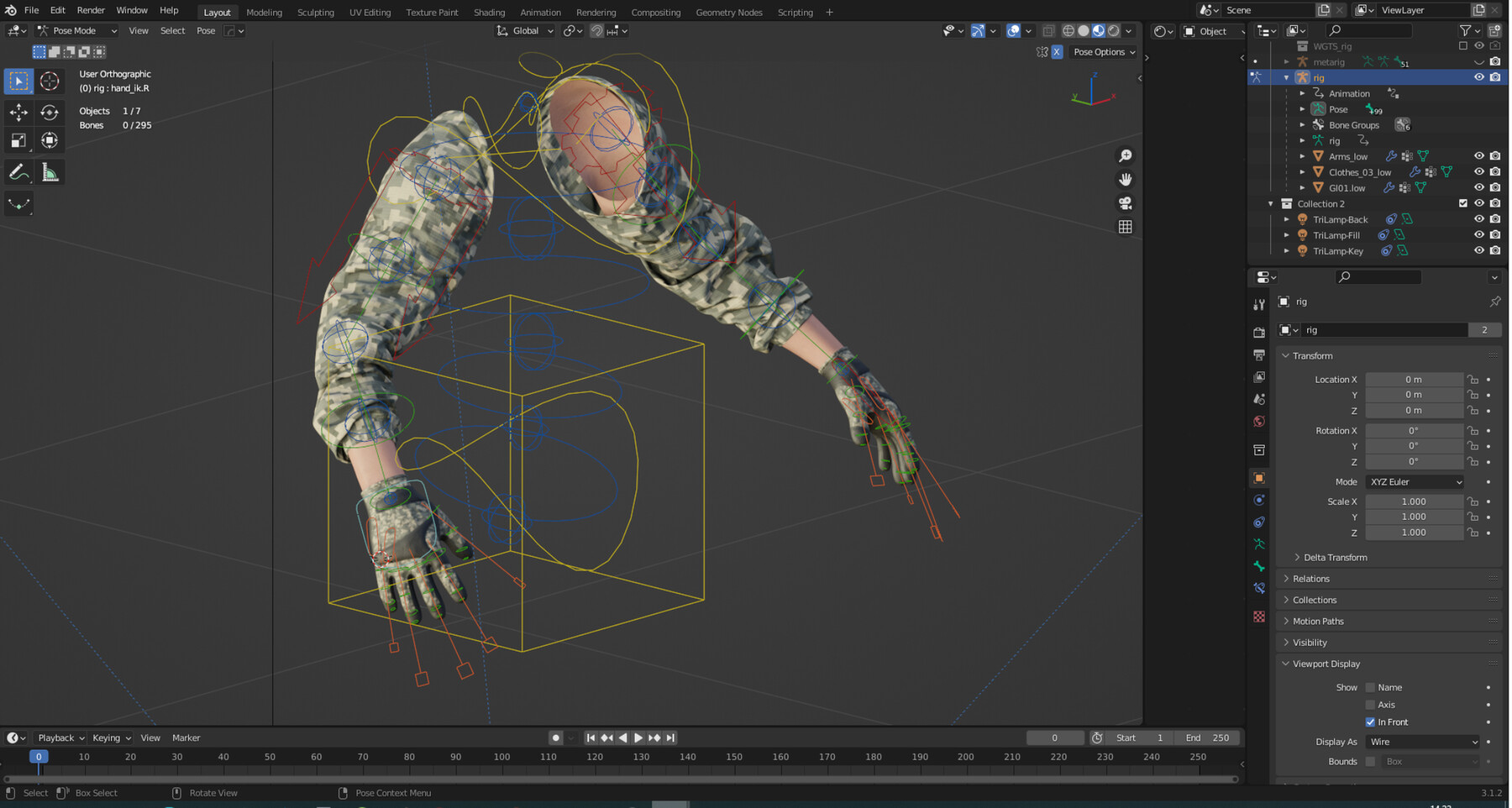Click the Scale X value field
This screenshot has width=1512, height=808.
pos(1413,501)
